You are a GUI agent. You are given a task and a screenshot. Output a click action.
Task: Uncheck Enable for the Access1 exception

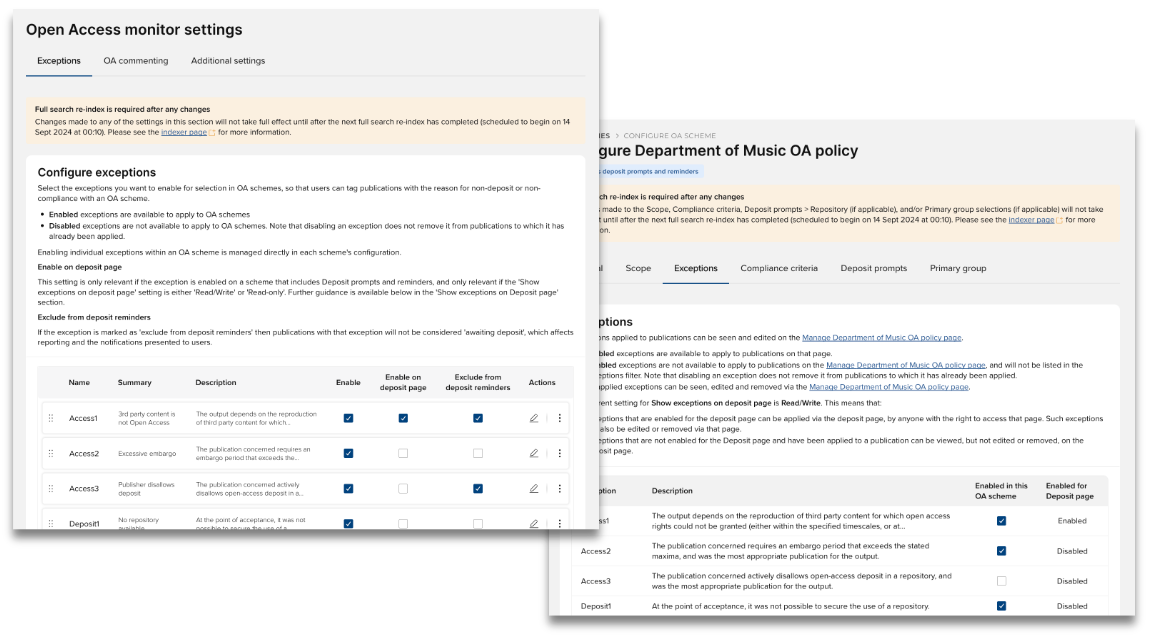pos(348,418)
